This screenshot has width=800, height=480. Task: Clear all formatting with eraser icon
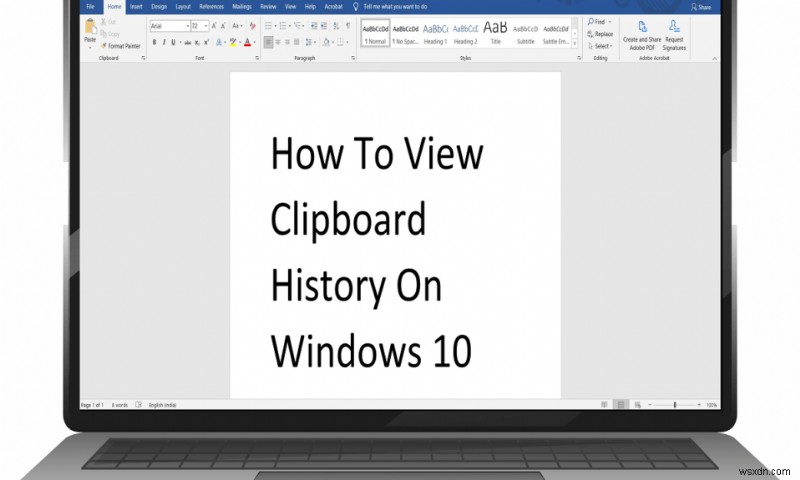pyautogui.click(x=252, y=26)
